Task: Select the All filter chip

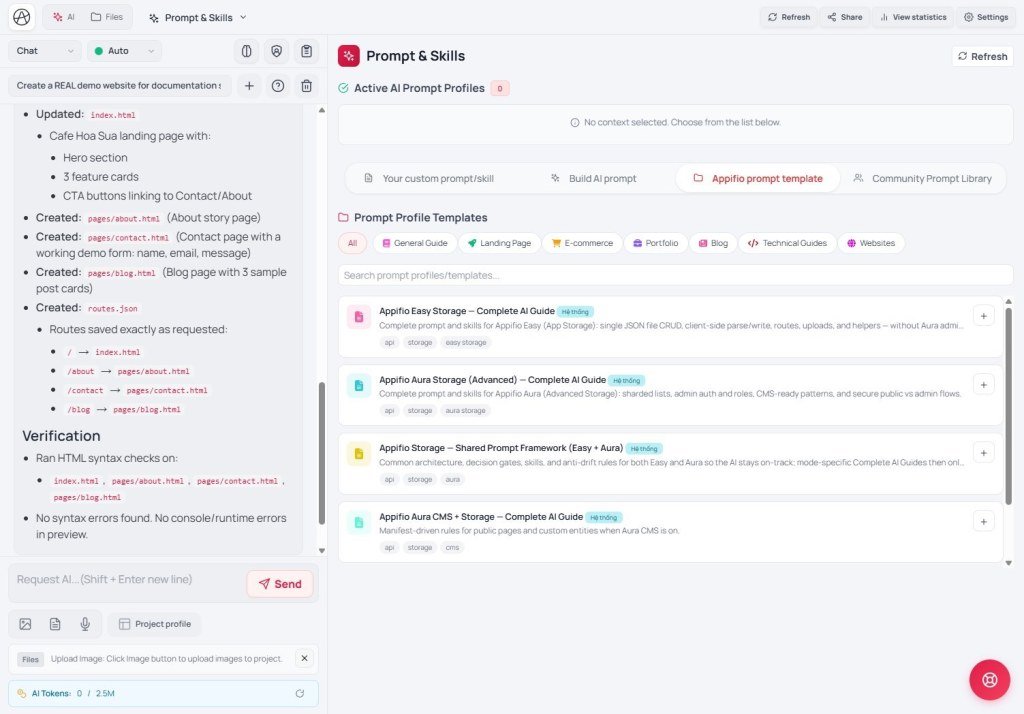Action: tap(353, 243)
